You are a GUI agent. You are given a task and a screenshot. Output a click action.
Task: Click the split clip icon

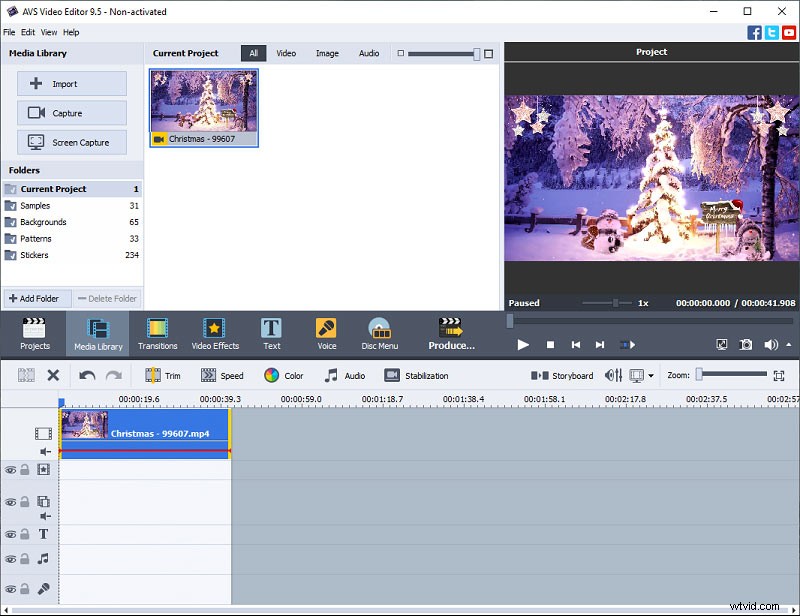(x=26, y=376)
